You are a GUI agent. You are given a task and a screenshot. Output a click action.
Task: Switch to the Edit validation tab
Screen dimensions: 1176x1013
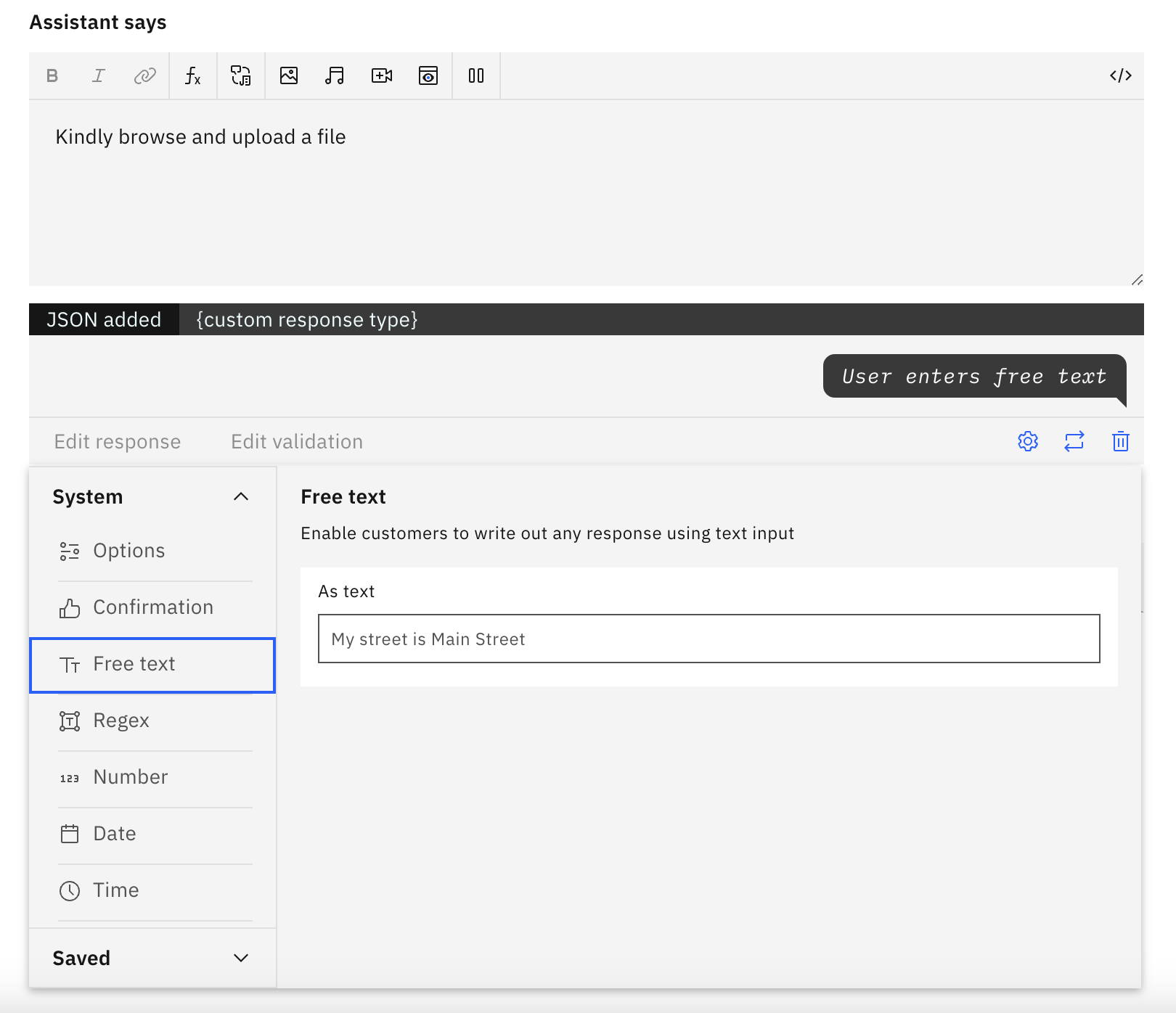[296, 441]
